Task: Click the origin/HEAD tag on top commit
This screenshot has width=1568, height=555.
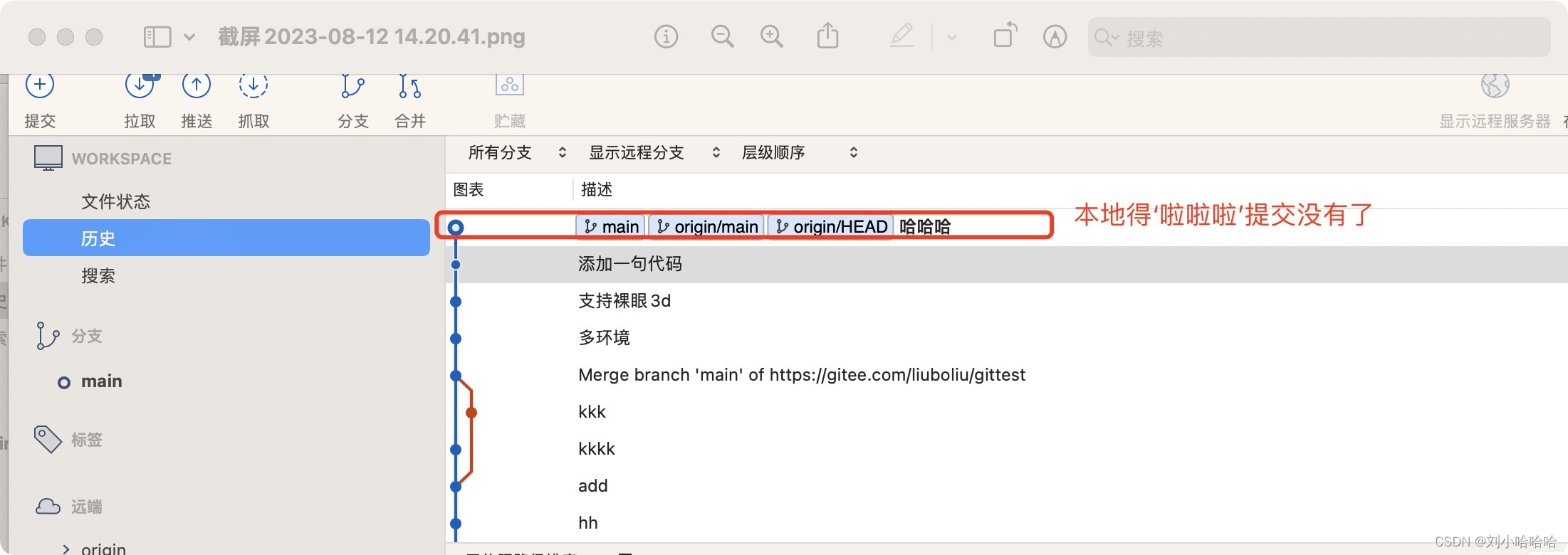Action: [x=830, y=226]
